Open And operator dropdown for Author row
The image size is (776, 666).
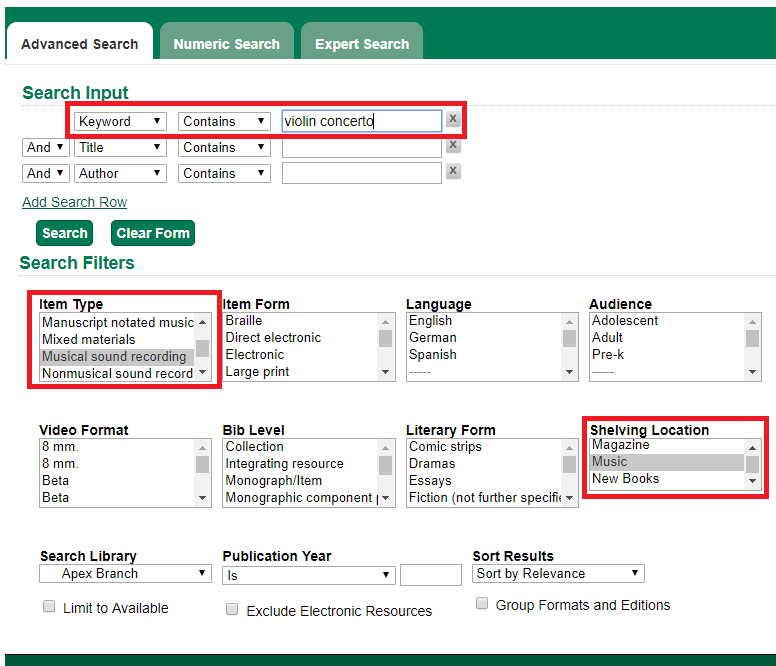click(x=46, y=174)
